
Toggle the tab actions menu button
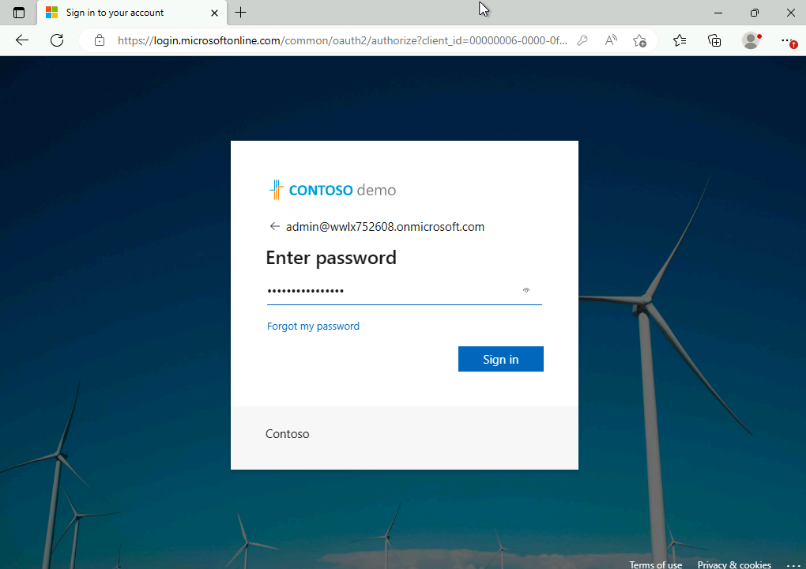tap(18, 13)
